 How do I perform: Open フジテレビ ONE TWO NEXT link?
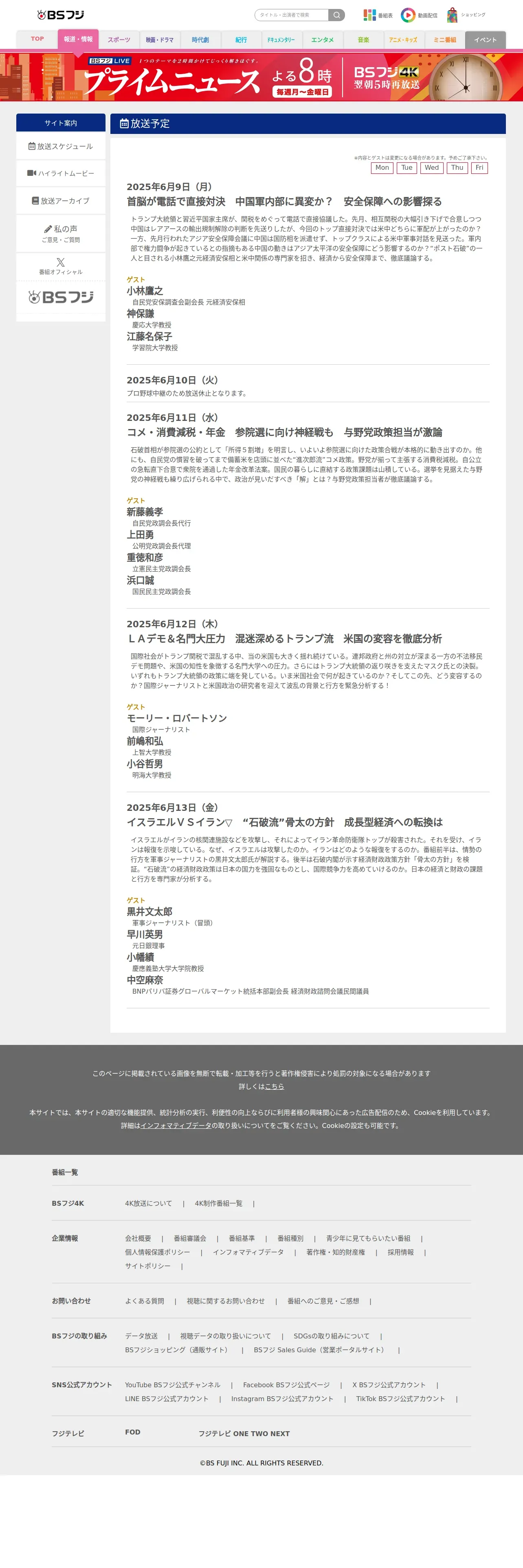tap(244, 1434)
